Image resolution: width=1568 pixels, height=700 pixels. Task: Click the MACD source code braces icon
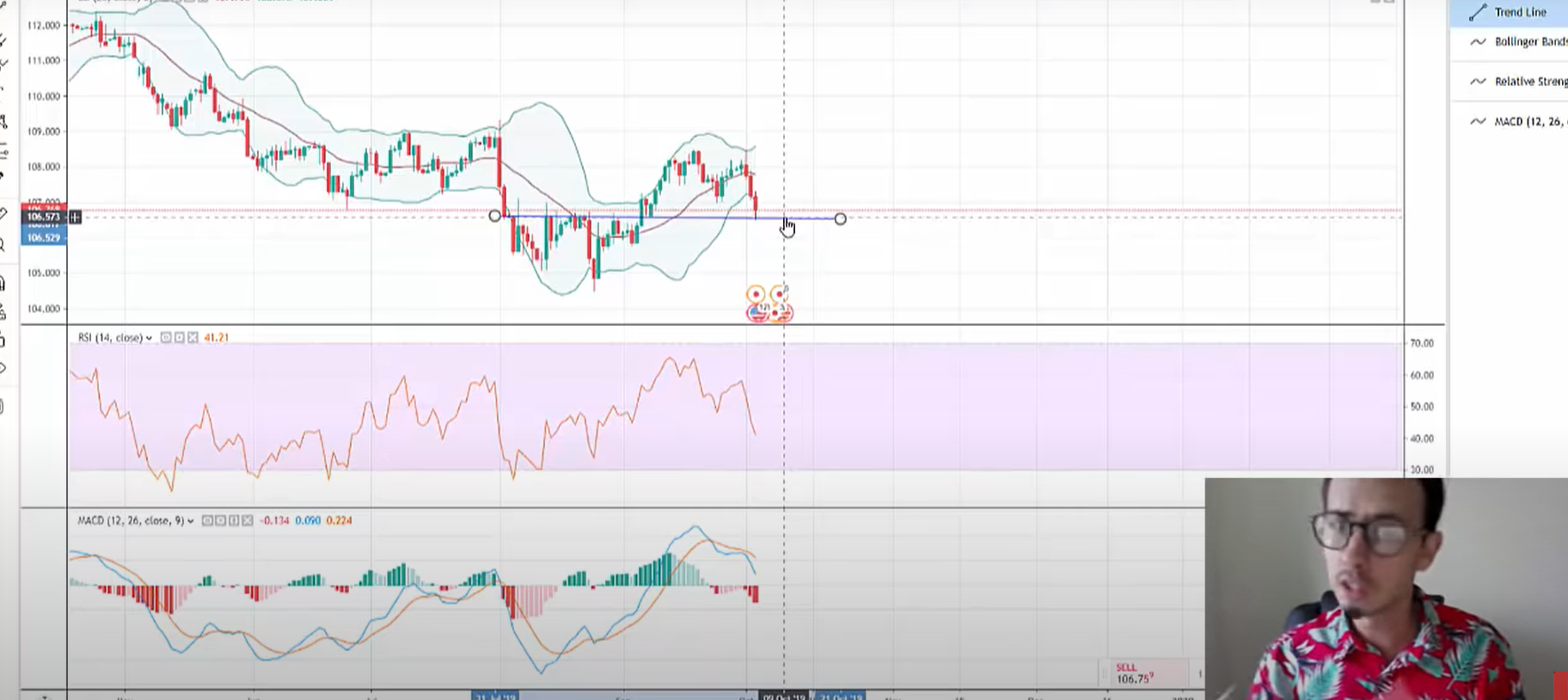pyautogui.click(x=234, y=521)
